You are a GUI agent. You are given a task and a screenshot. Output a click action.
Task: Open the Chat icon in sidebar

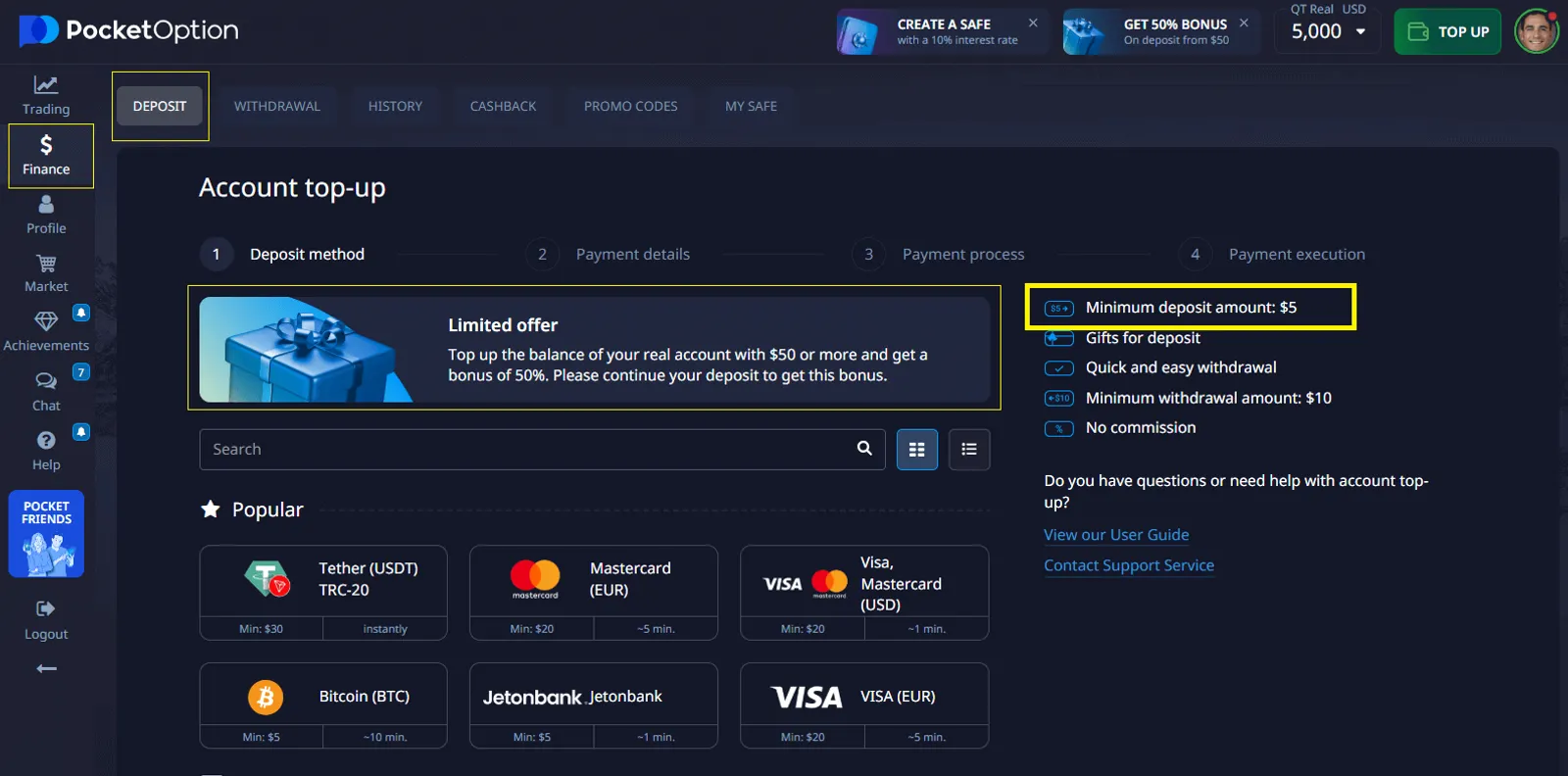[x=46, y=381]
